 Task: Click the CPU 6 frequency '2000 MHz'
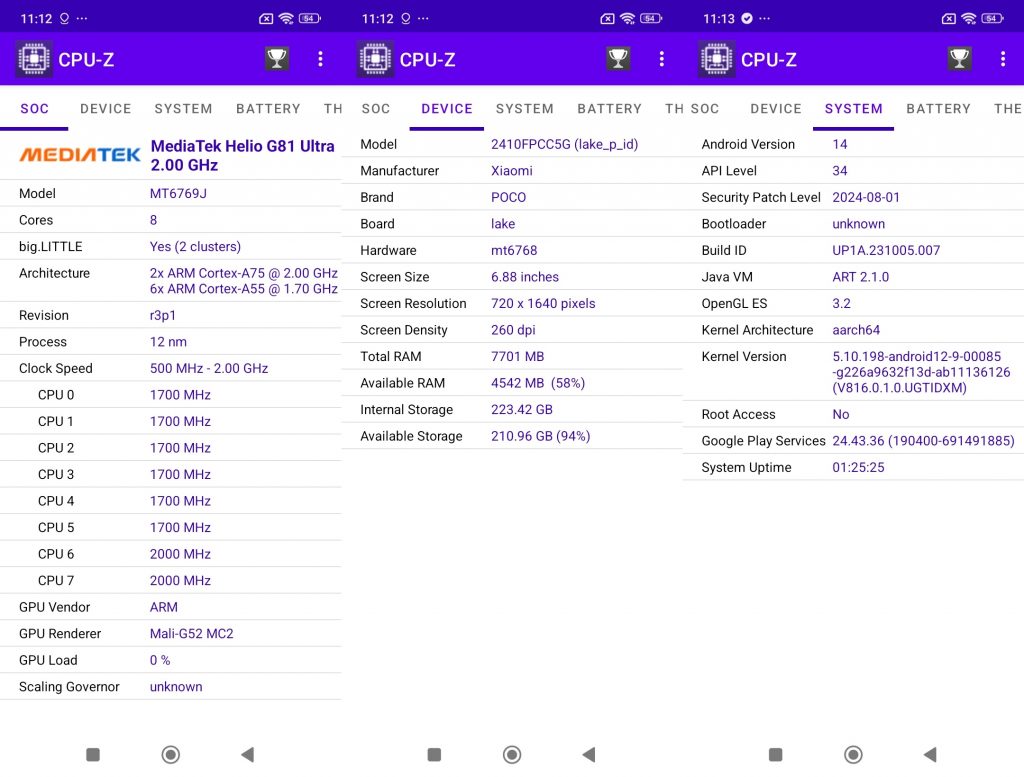coord(180,554)
